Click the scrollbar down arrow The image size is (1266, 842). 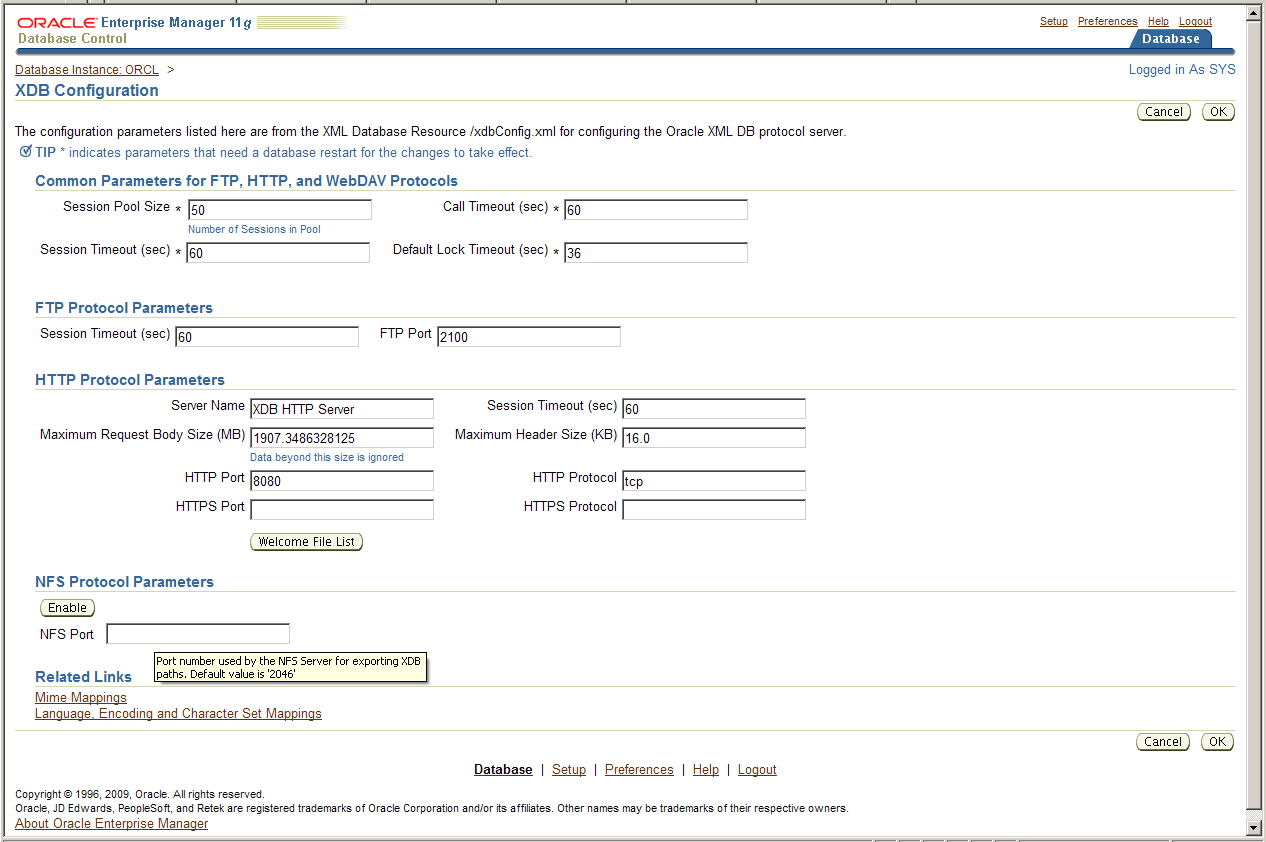[1254, 828]
